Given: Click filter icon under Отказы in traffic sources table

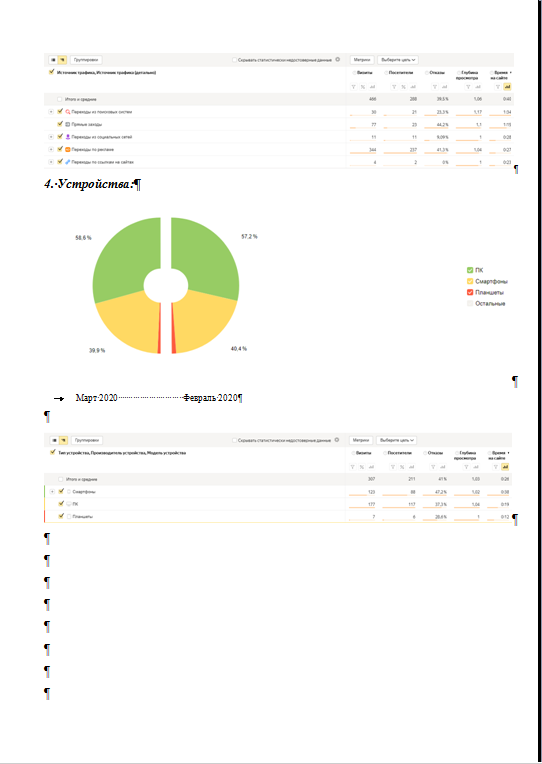Looking at the screenshot, I should coord(435,87).
